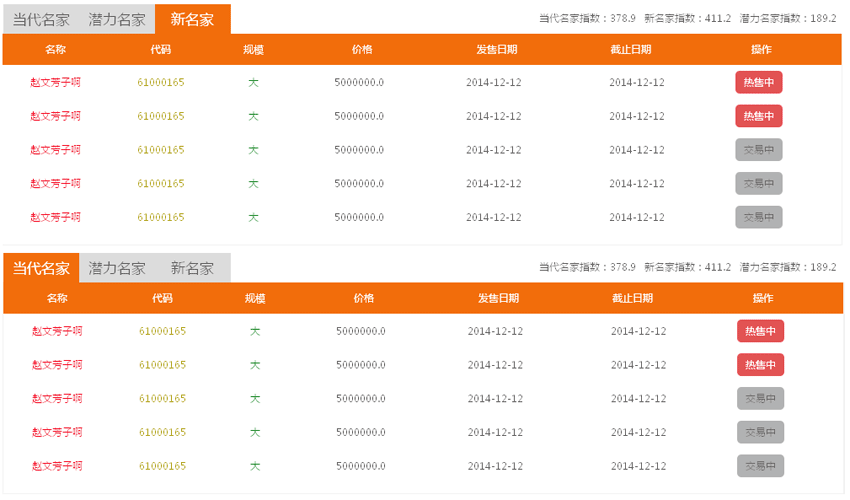
Task: Click 发售日期 column header in upper table
Action: pos(497,49)
